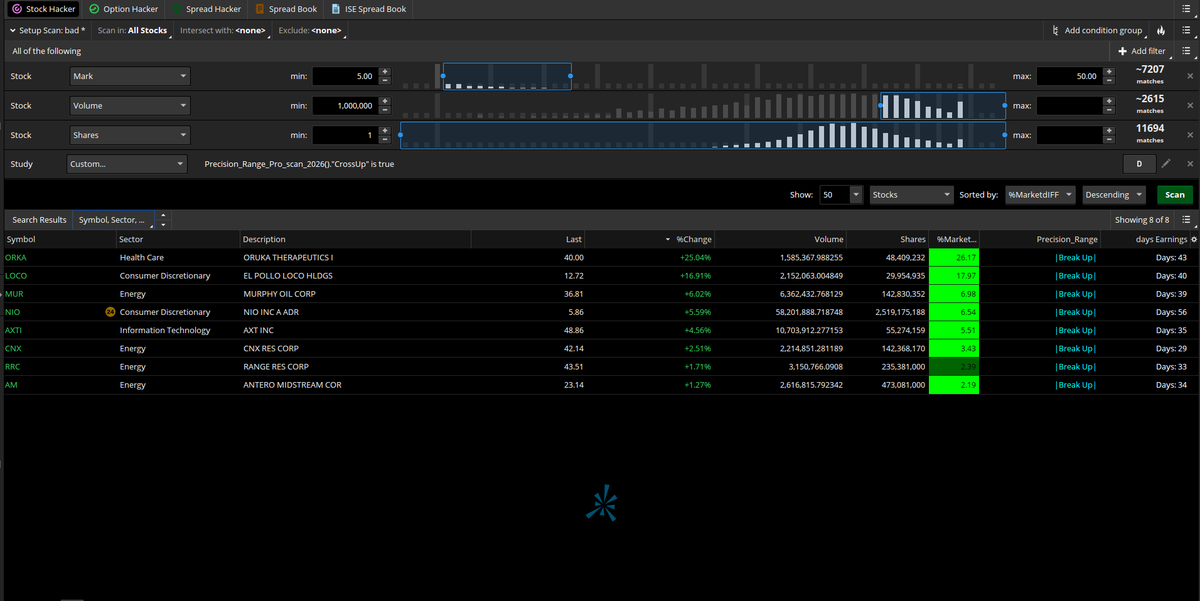Open Sorted by %MarketdIFF dropdown
Viewport: 1200px width, 601px height.
tap(1041, 195)
